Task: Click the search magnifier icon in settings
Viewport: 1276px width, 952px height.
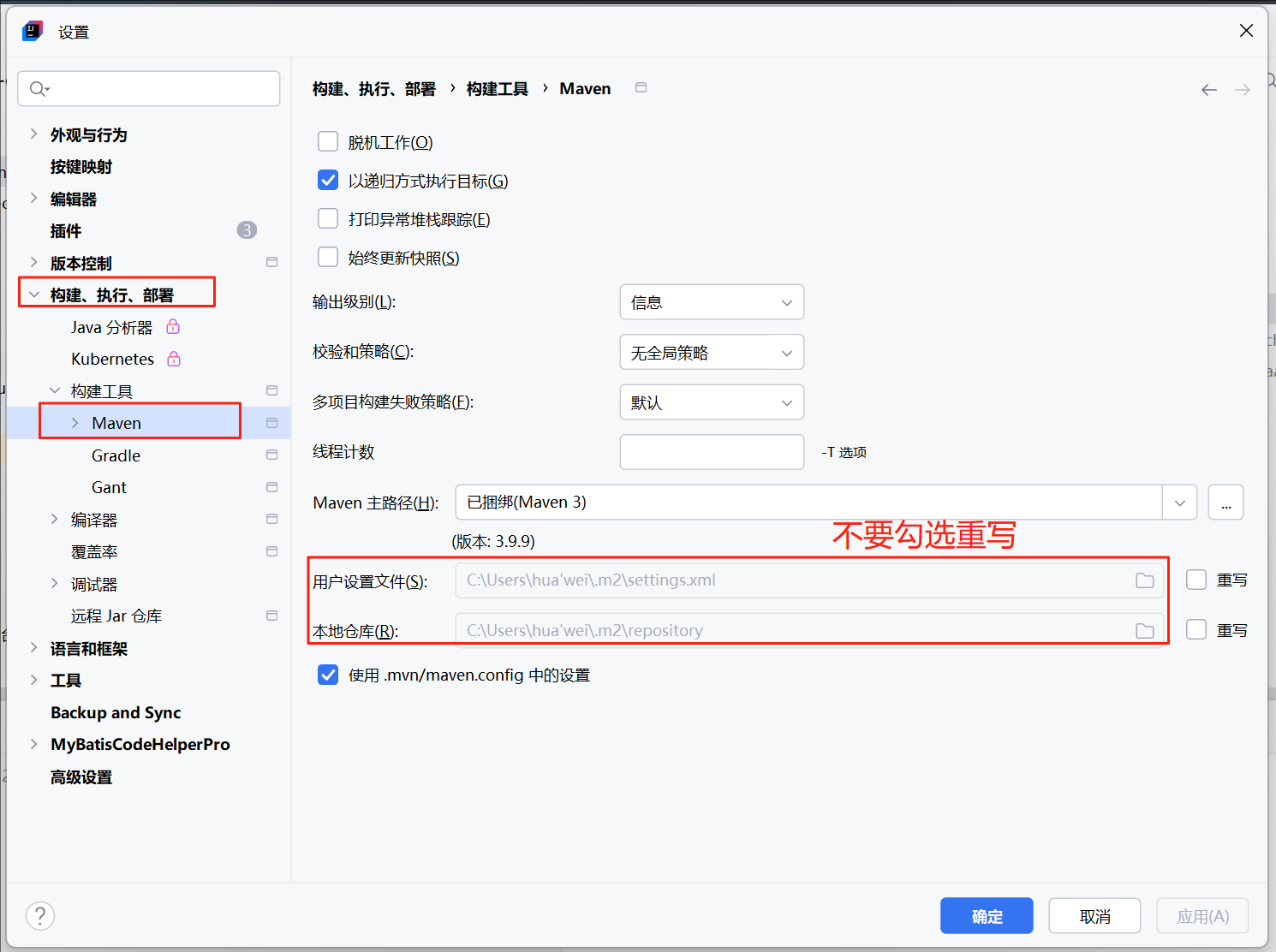Action: (39, 89)
